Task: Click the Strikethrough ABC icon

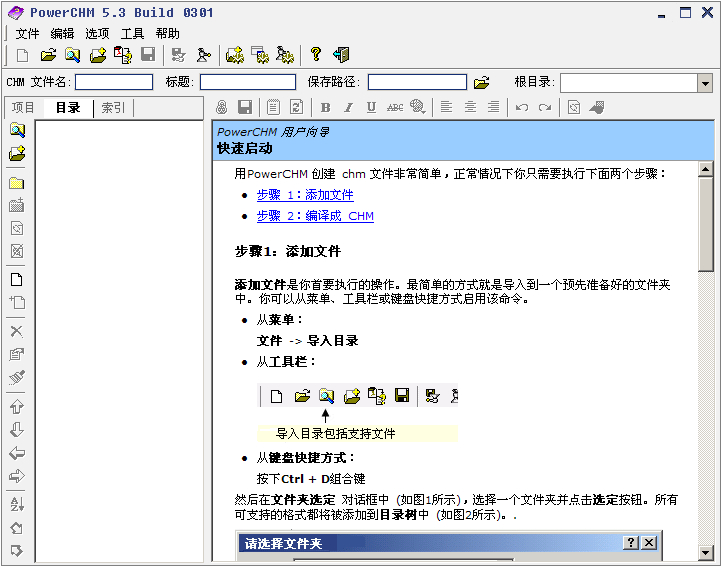Action: tap(395, 107)
